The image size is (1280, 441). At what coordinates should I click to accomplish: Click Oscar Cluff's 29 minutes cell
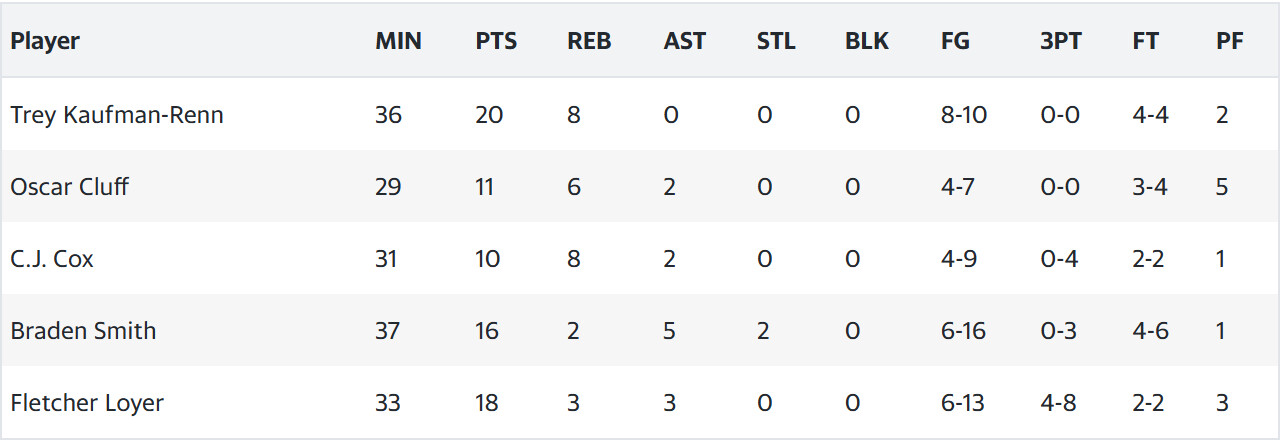(388, 187)
